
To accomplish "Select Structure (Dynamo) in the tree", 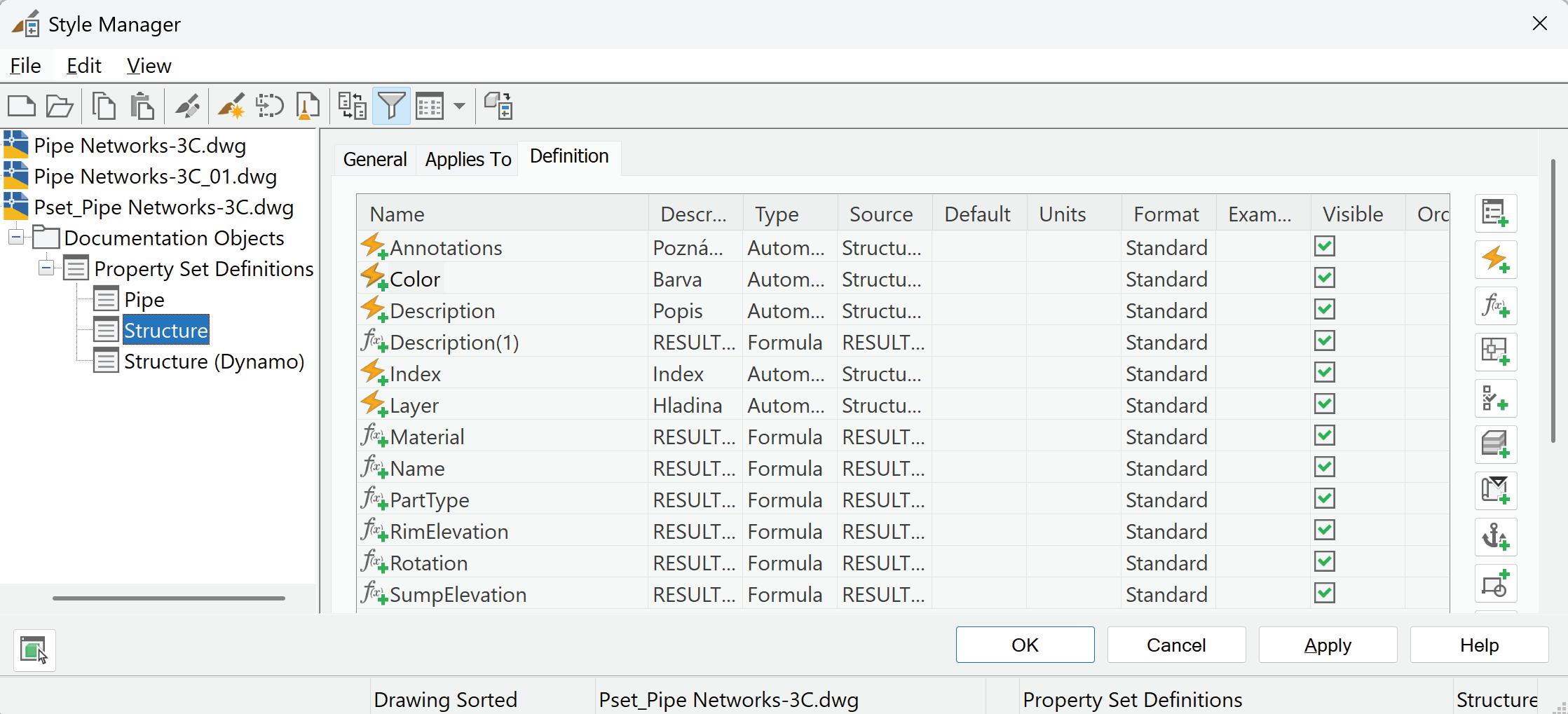I will [214, 362].
